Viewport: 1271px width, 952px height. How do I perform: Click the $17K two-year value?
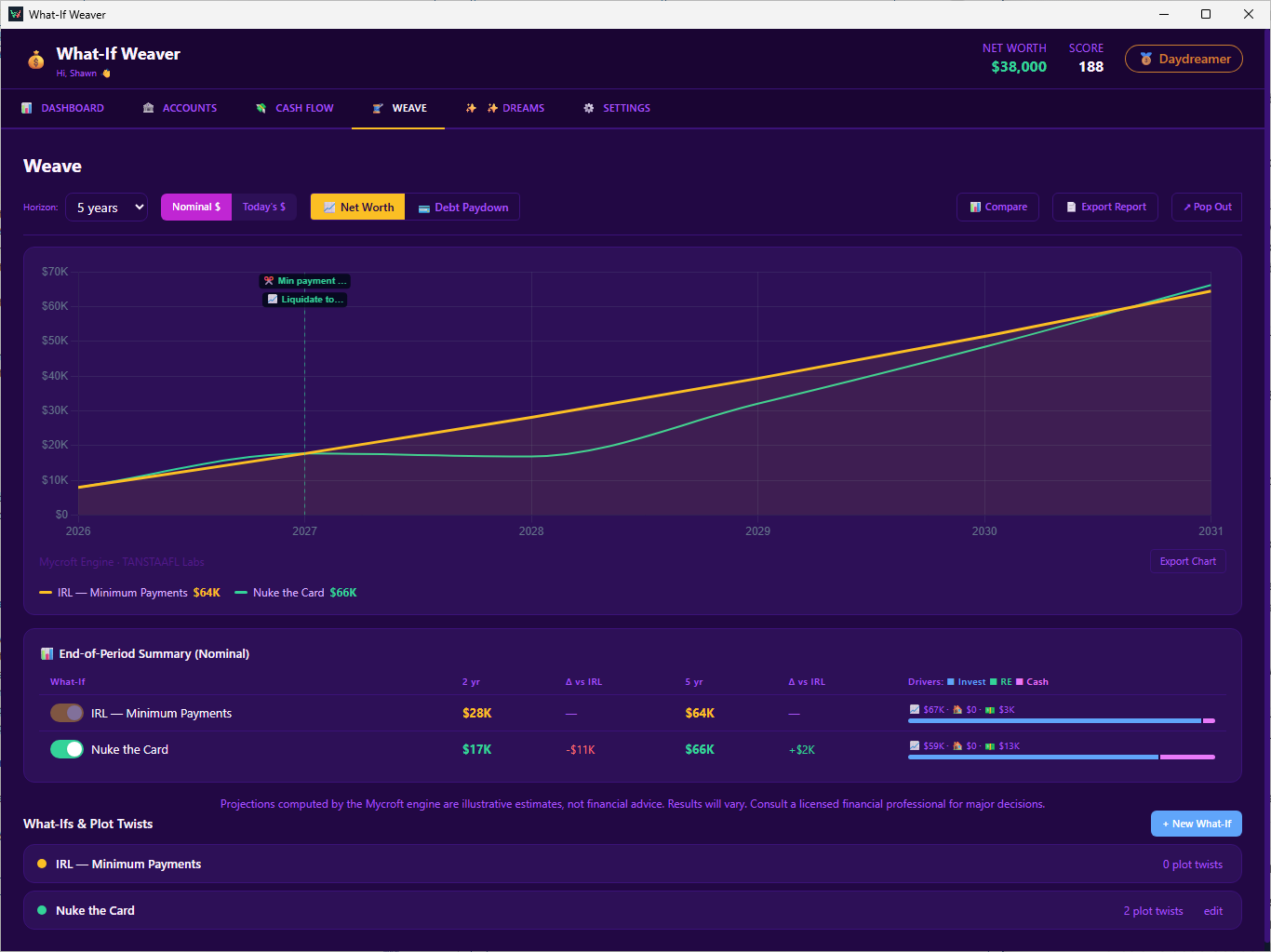[477, 749]
